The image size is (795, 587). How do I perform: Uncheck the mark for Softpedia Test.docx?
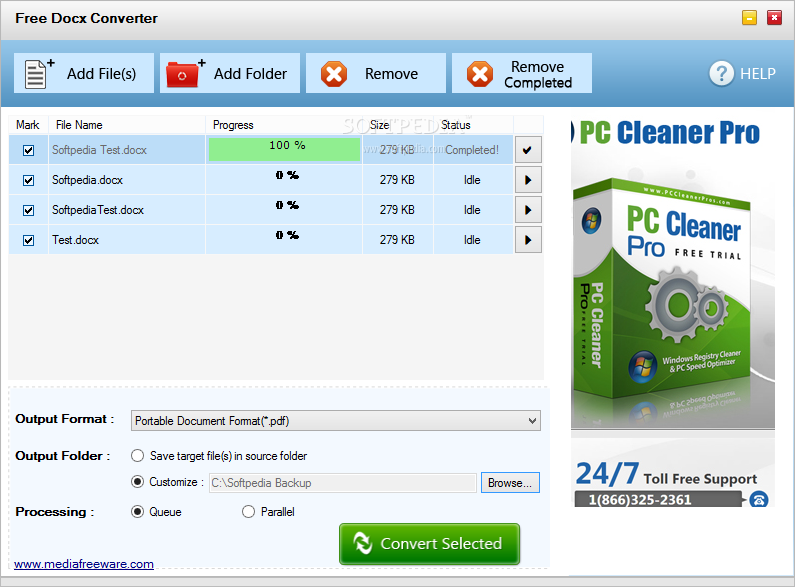(28, 150)
